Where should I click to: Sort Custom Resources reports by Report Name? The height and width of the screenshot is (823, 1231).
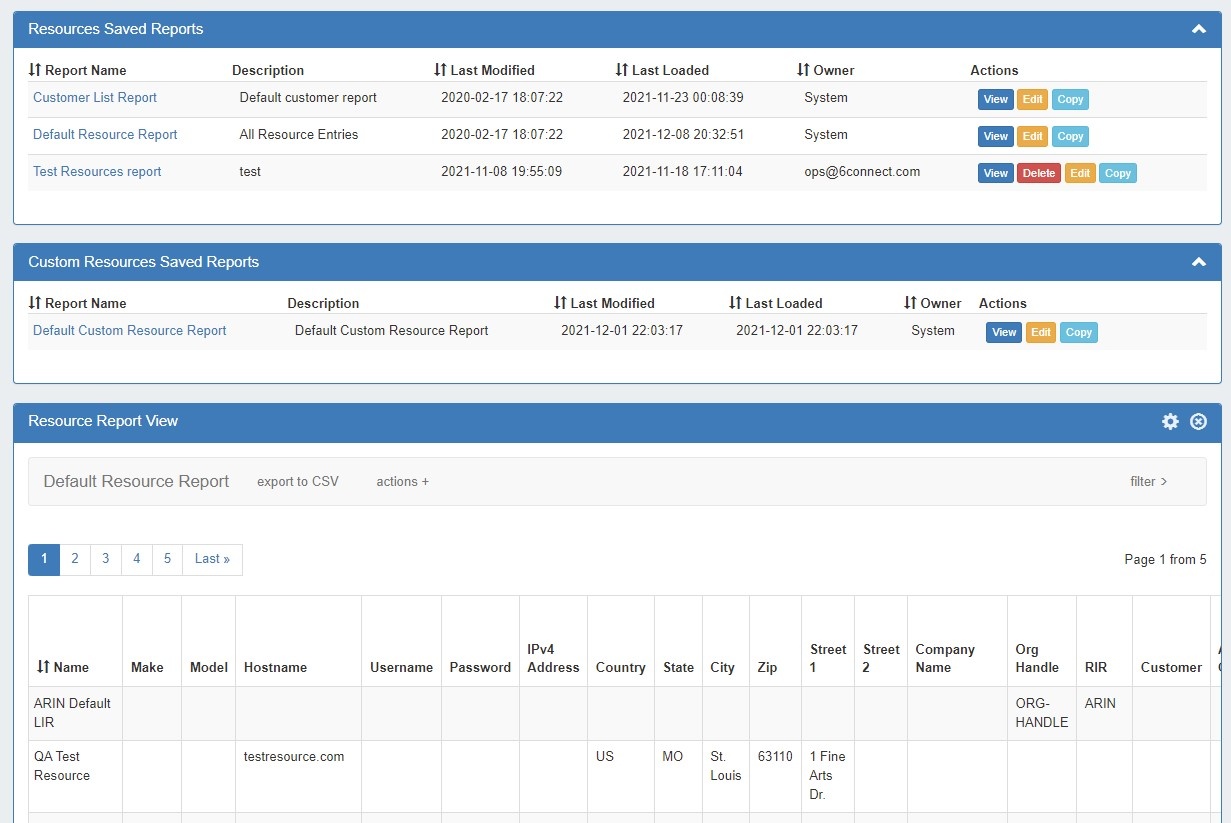(78, 303)
